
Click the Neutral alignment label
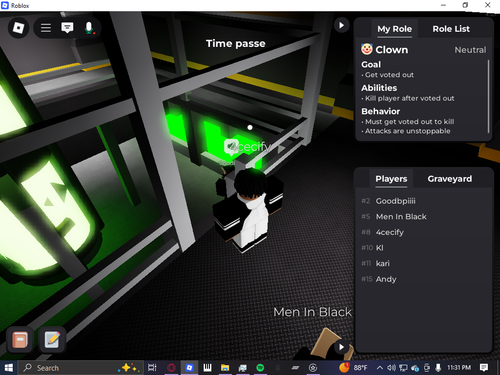pyautogui.click(x=470, y=50)
